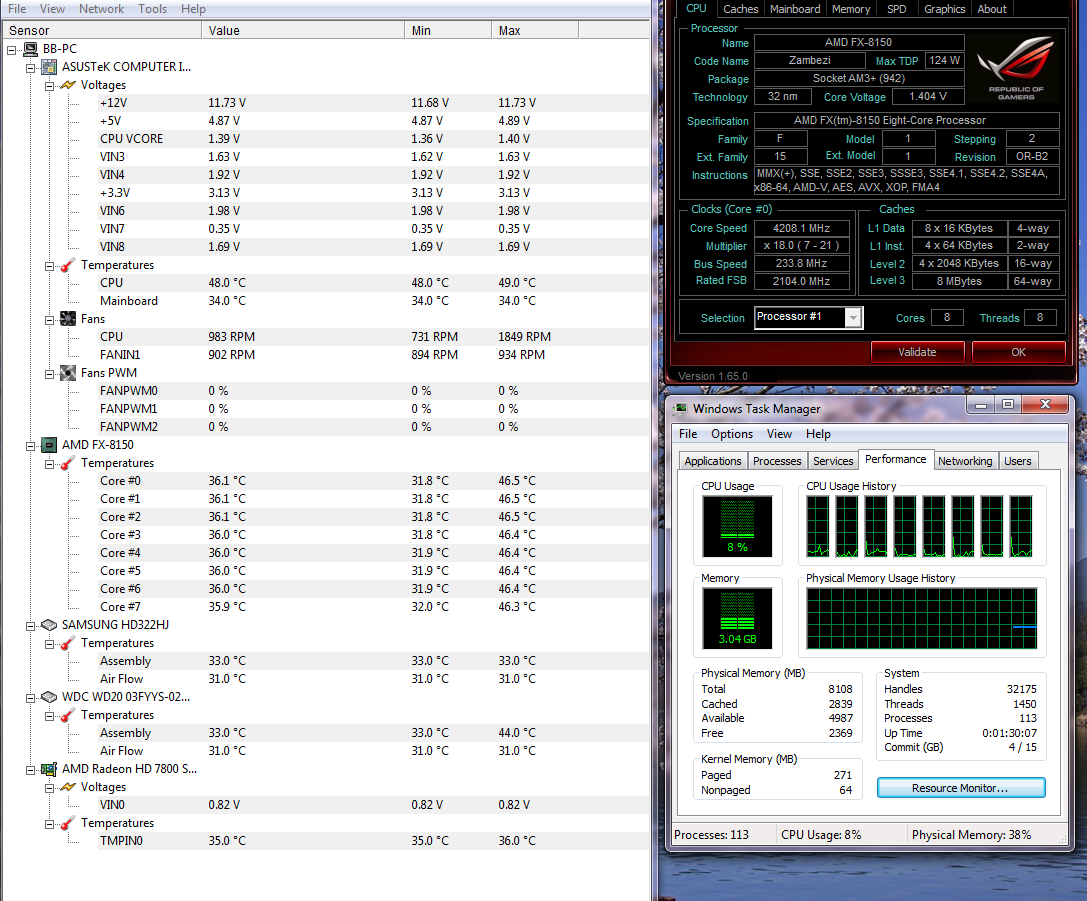The image size is (1087, 901).
Task: Open Resource Monitor from Task Manager
Action: point(960,788)
